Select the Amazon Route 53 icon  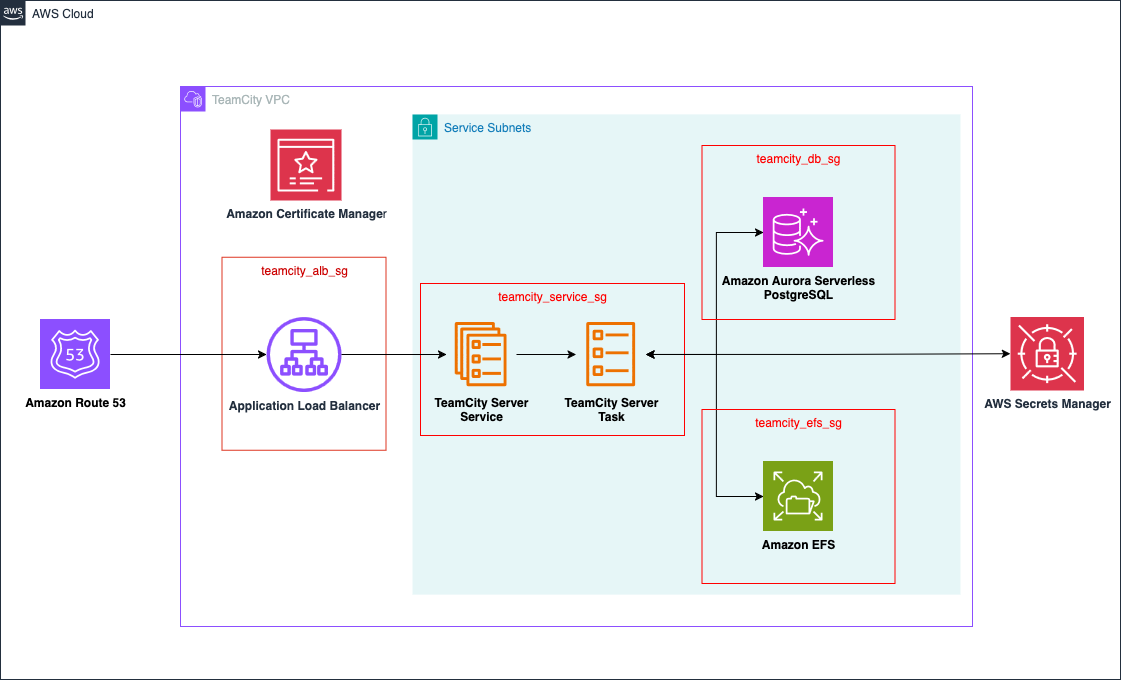(x=74, y=354)
